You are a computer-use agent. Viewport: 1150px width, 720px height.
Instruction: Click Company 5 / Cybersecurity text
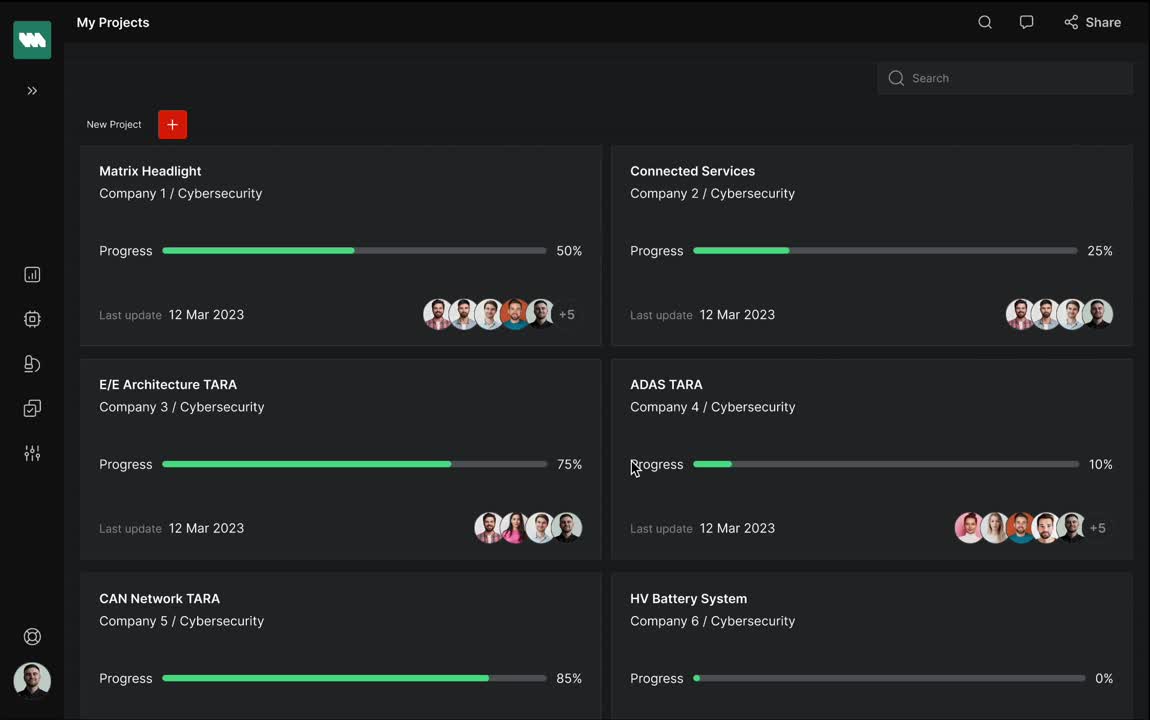(181, 621)
